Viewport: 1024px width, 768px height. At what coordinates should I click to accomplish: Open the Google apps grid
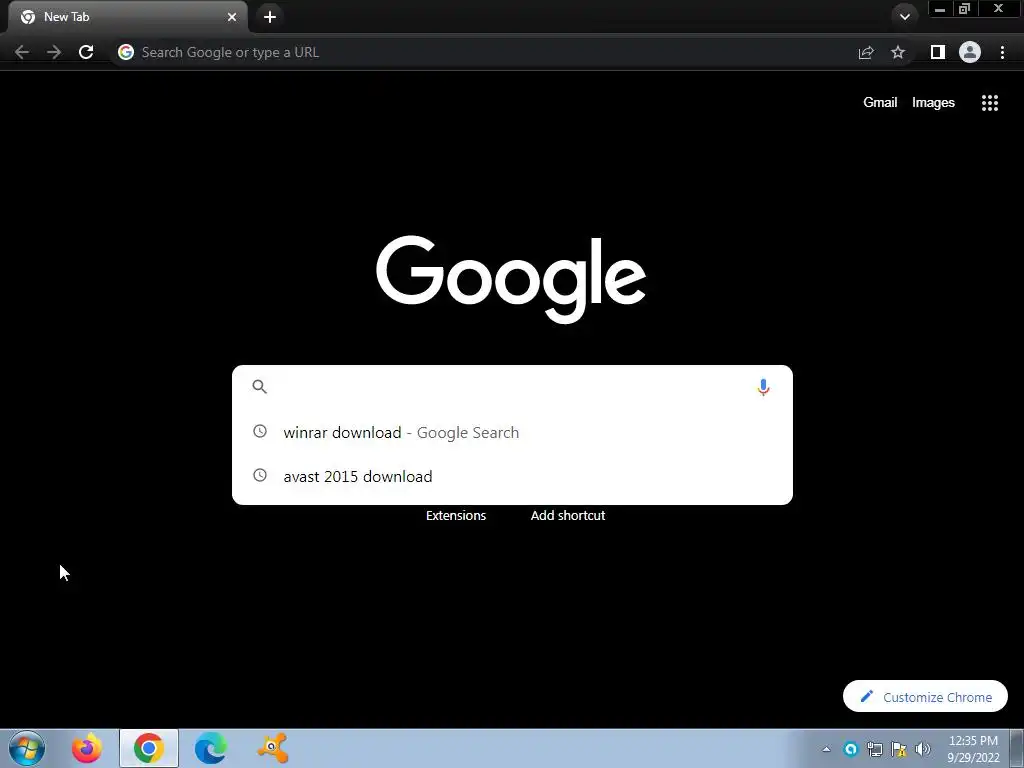[990, 103]
